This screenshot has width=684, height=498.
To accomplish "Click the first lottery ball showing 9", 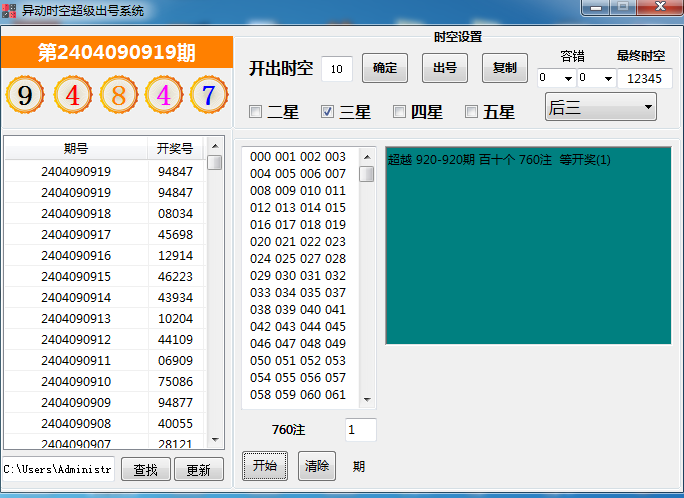I will (x=25, y=95).
